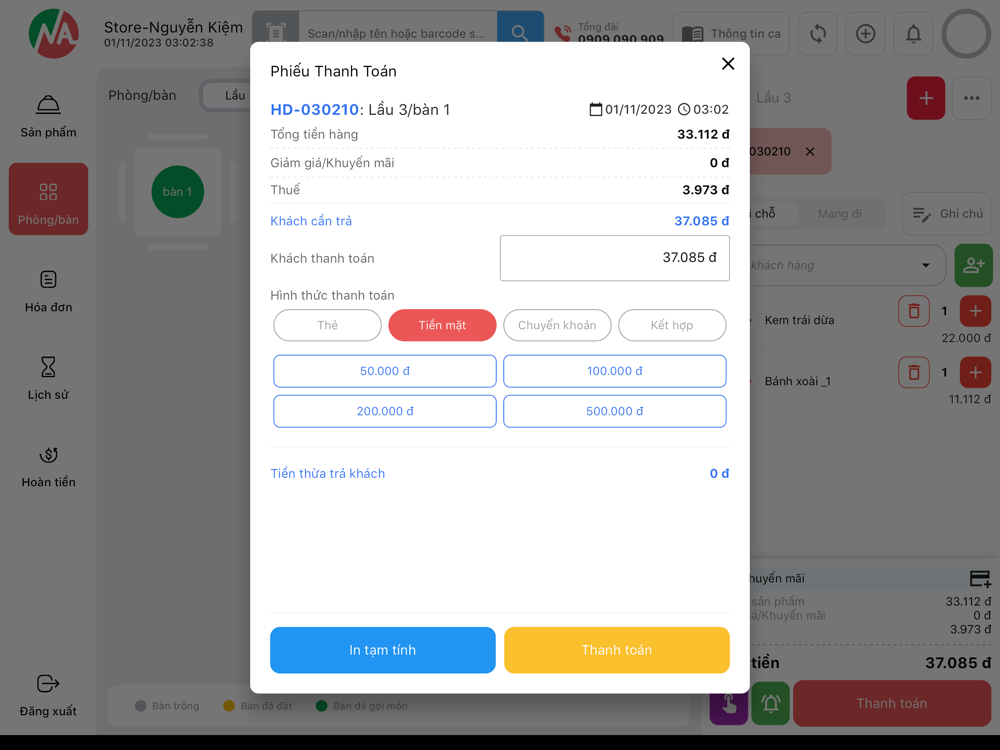1000x750 pixels.
Task: Click the green alarm bell button
Action: pos(770,703)
